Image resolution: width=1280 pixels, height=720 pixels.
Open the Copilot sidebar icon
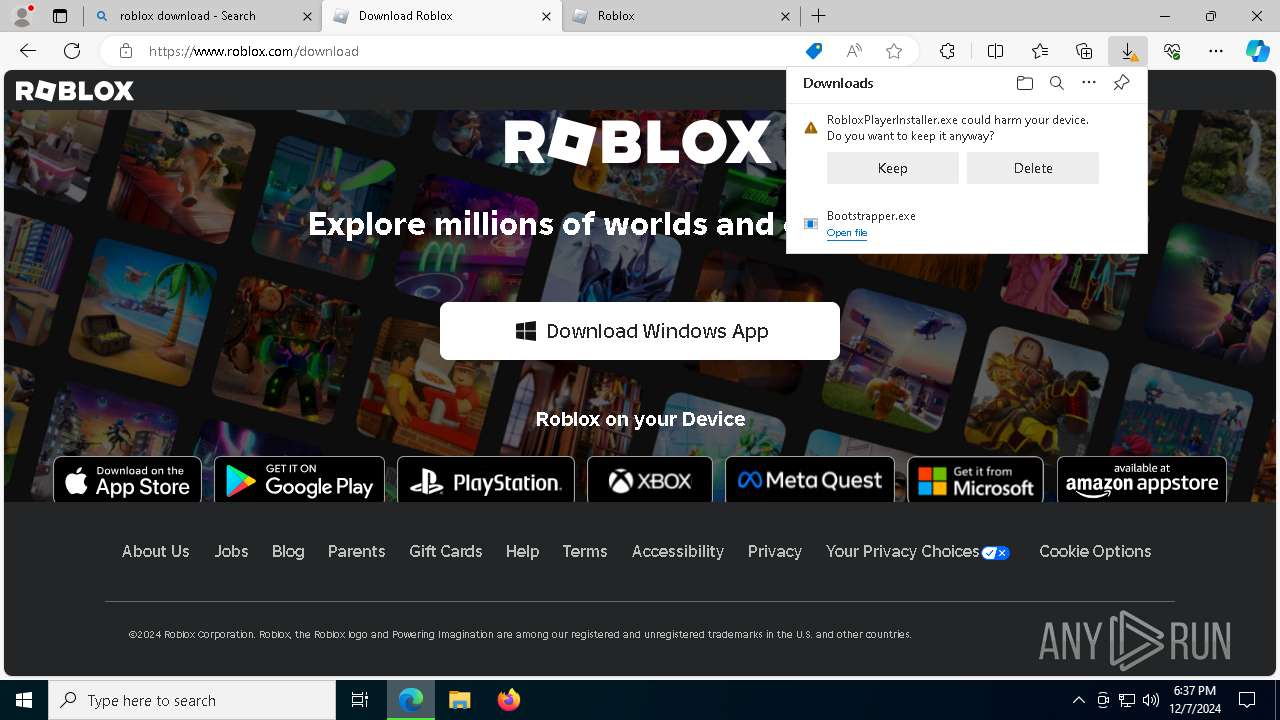pos(1257,51)
